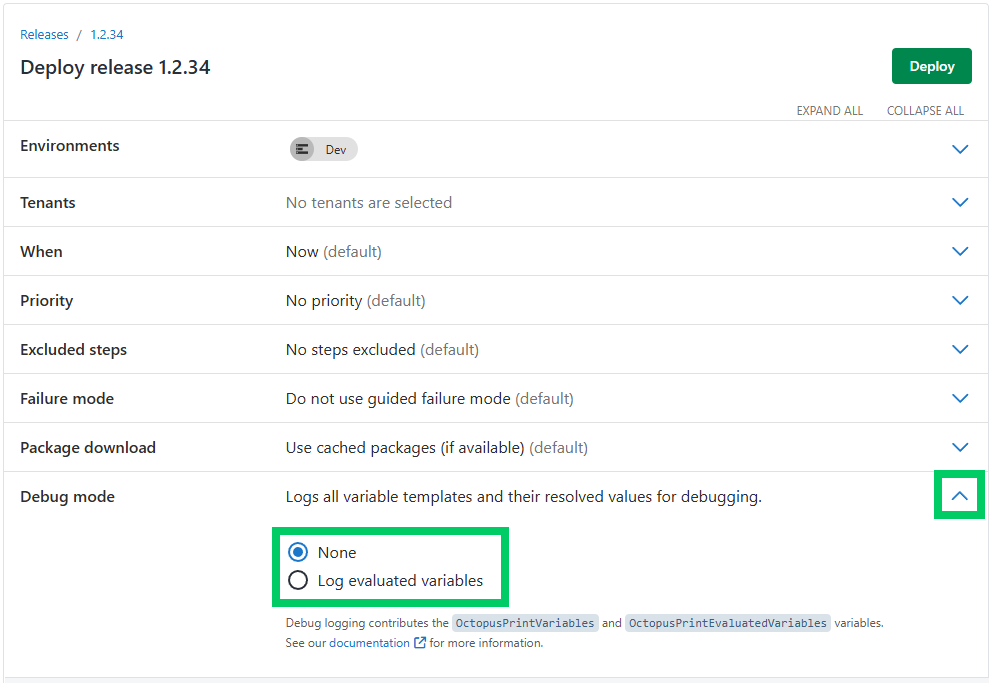
Task: Expand the Failure mode section
Action: pyautogui.click(x=960, y=398)
